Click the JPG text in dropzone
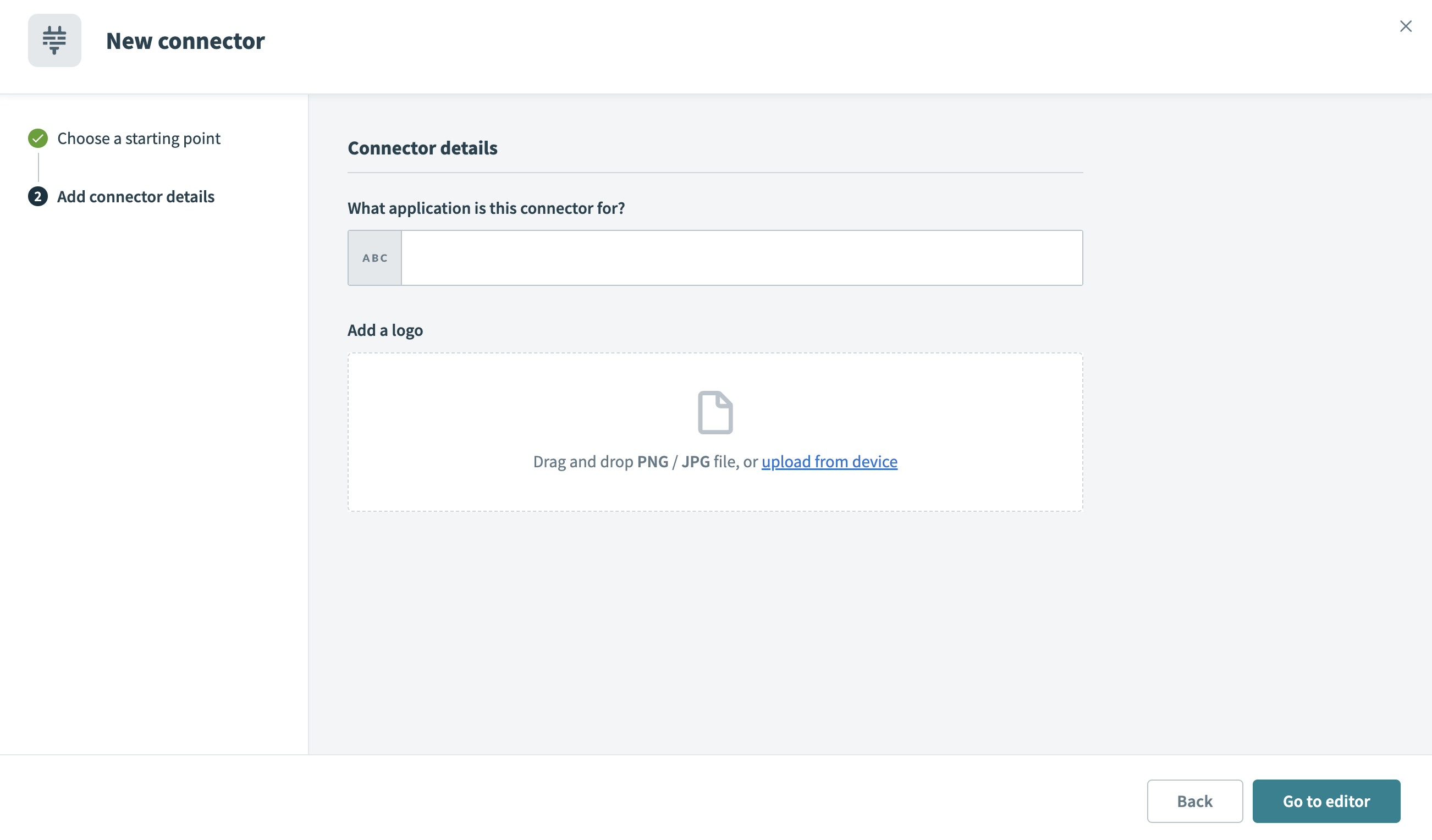The image size is (1432, 840). [696, 462]
